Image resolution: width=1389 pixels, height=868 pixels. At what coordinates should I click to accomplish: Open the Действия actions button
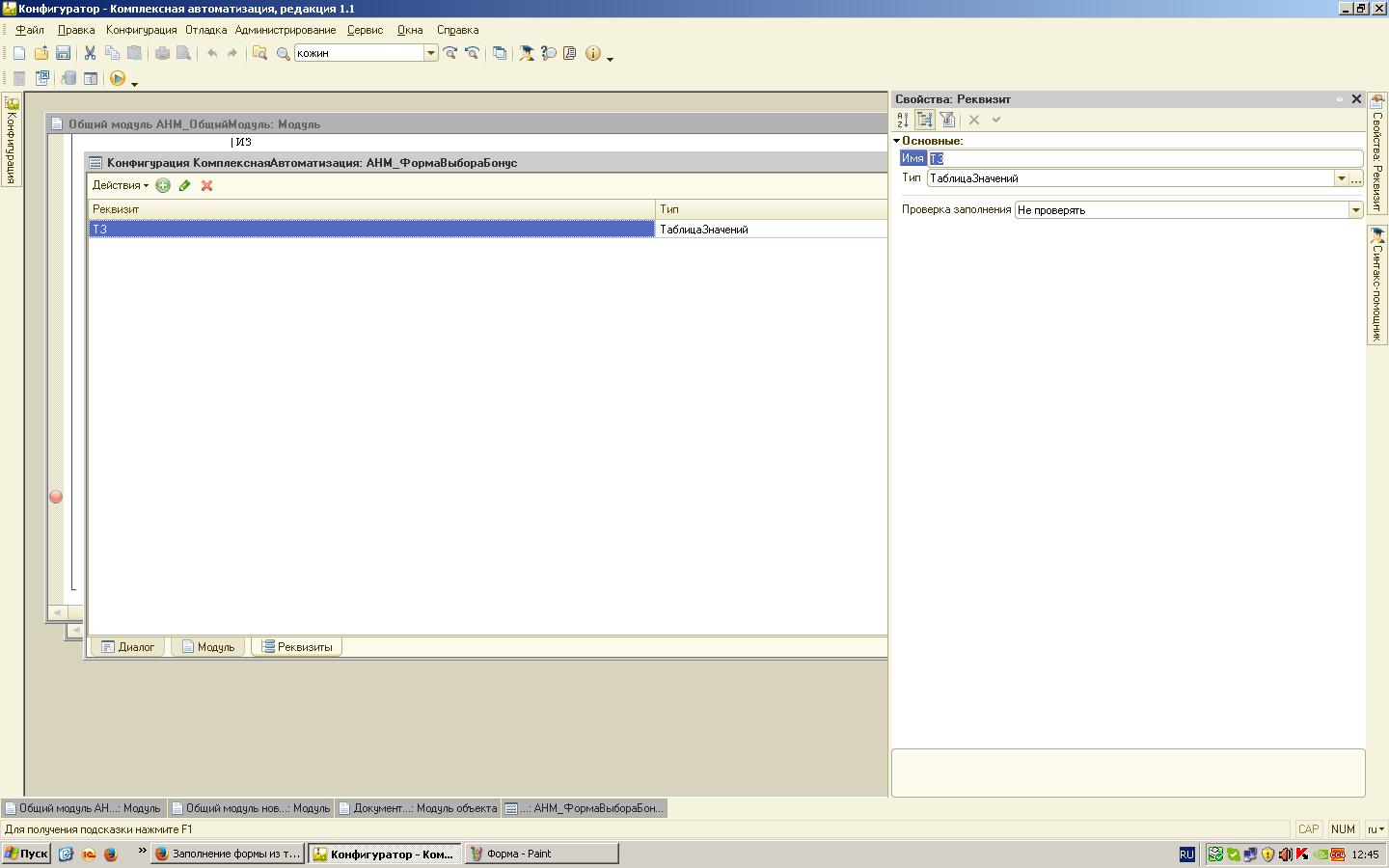click(120, 185)
